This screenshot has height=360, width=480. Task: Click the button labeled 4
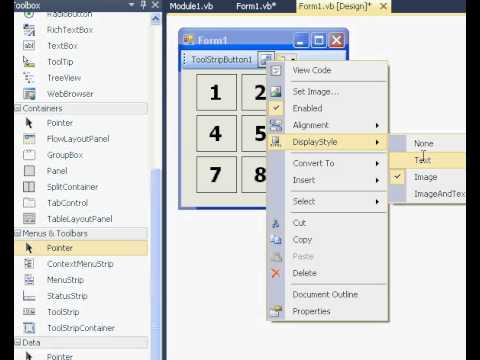[x=216, y=133]
